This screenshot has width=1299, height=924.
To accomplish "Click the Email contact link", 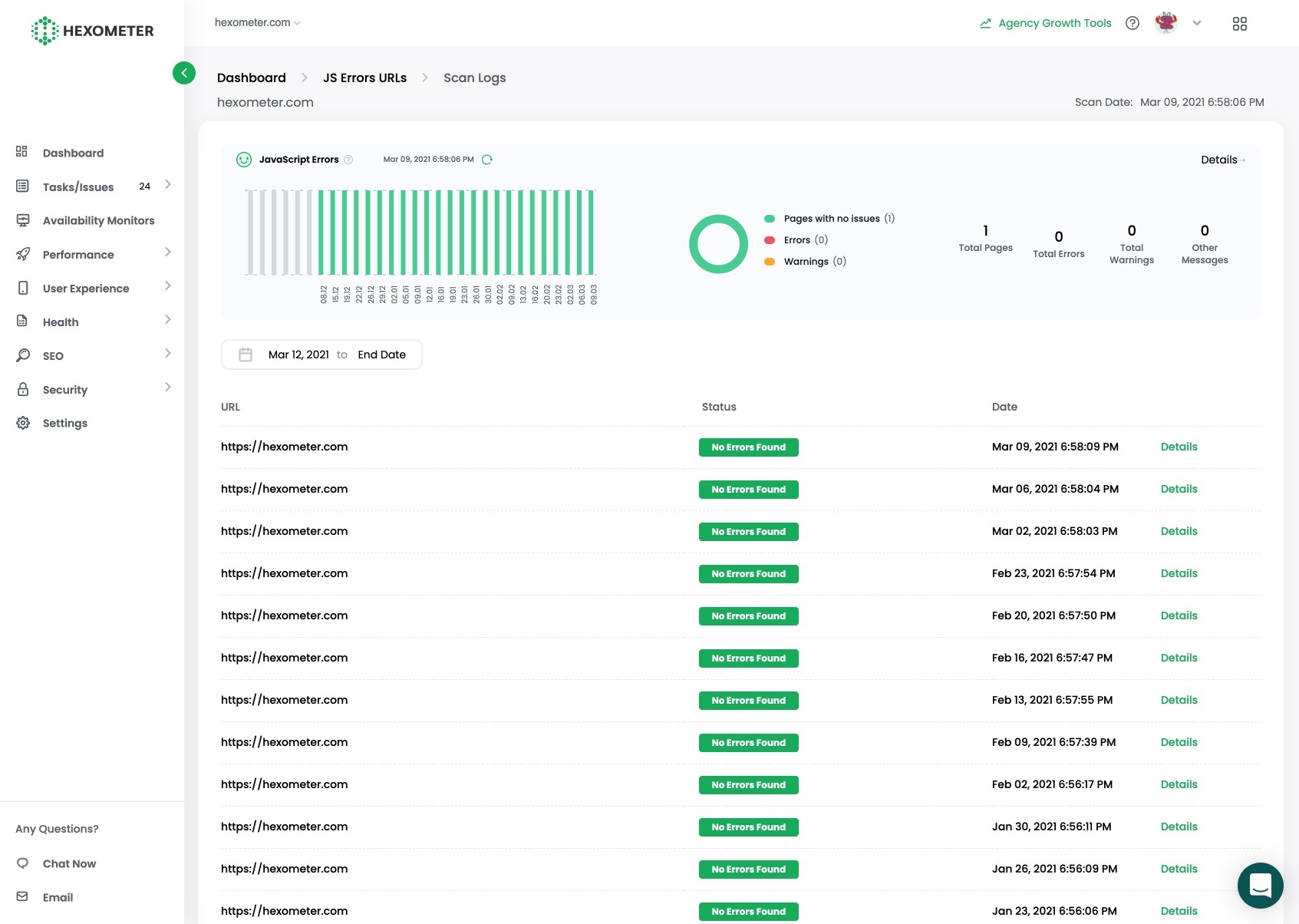I will pyautogui.click(x=58, y=897).
